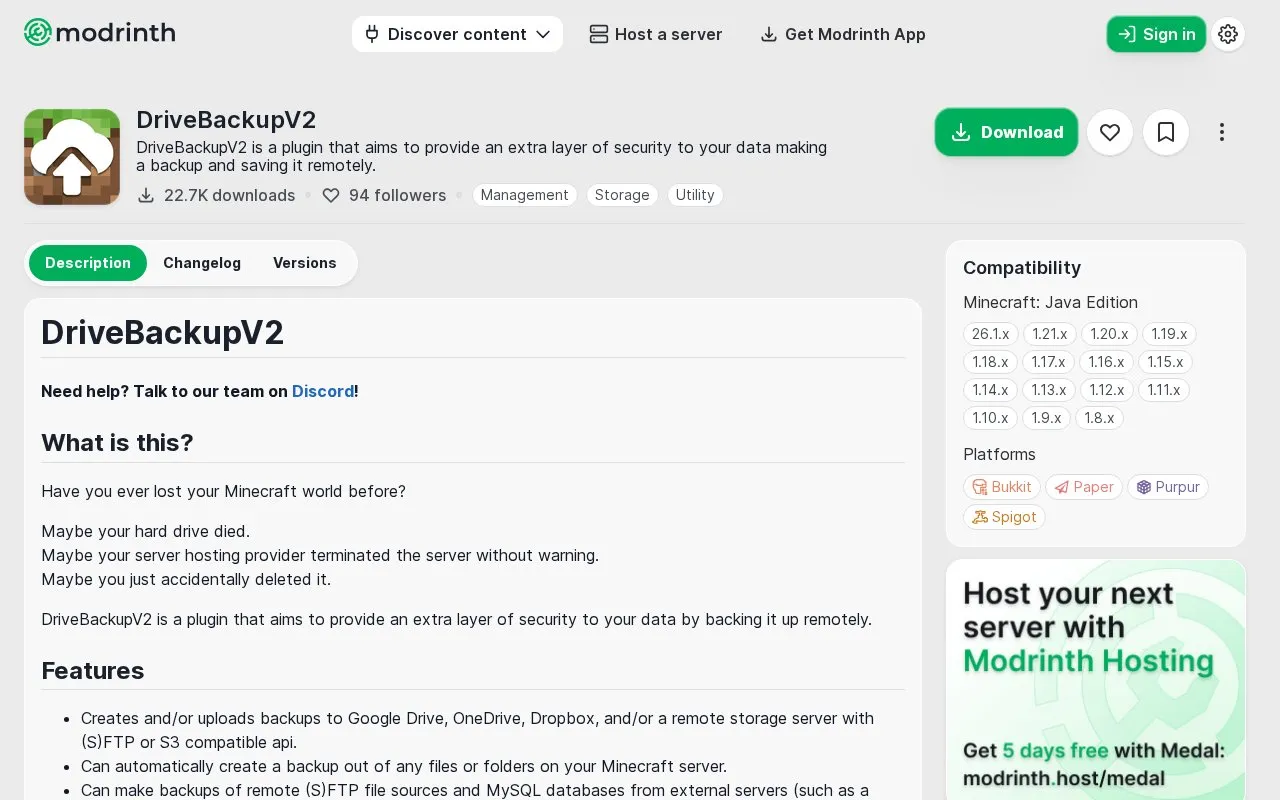Select the Purpur platform tag
Image resolution: width=1280 pixels, height=800 pixels.
point(1168,487)
